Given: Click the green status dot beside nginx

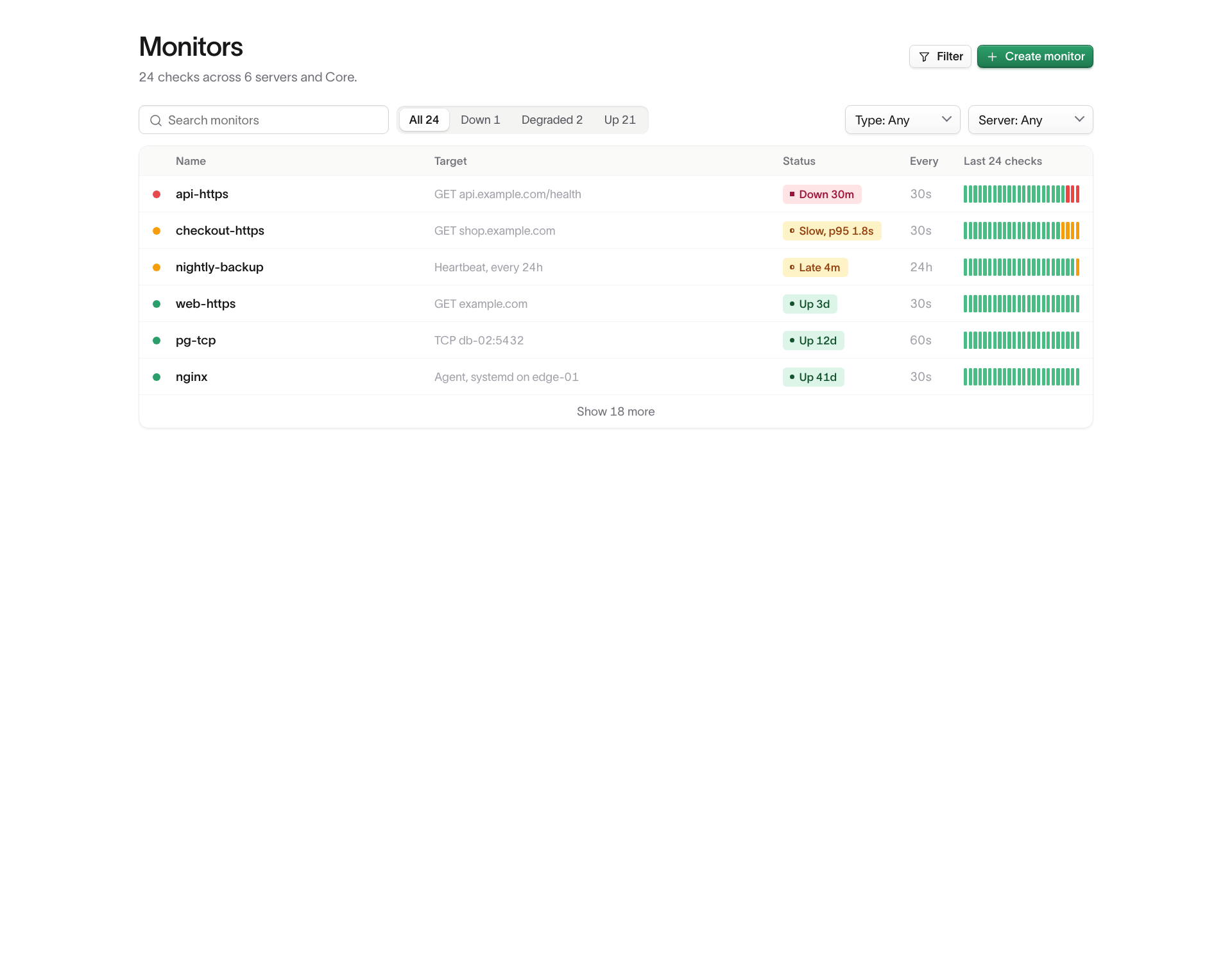Looking at the screenshot, I should pyautogui.click(x=157, y=377).
